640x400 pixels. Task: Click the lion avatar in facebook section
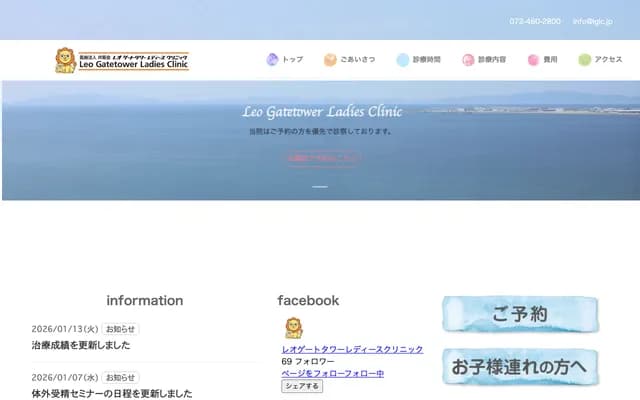pos(293,328)
